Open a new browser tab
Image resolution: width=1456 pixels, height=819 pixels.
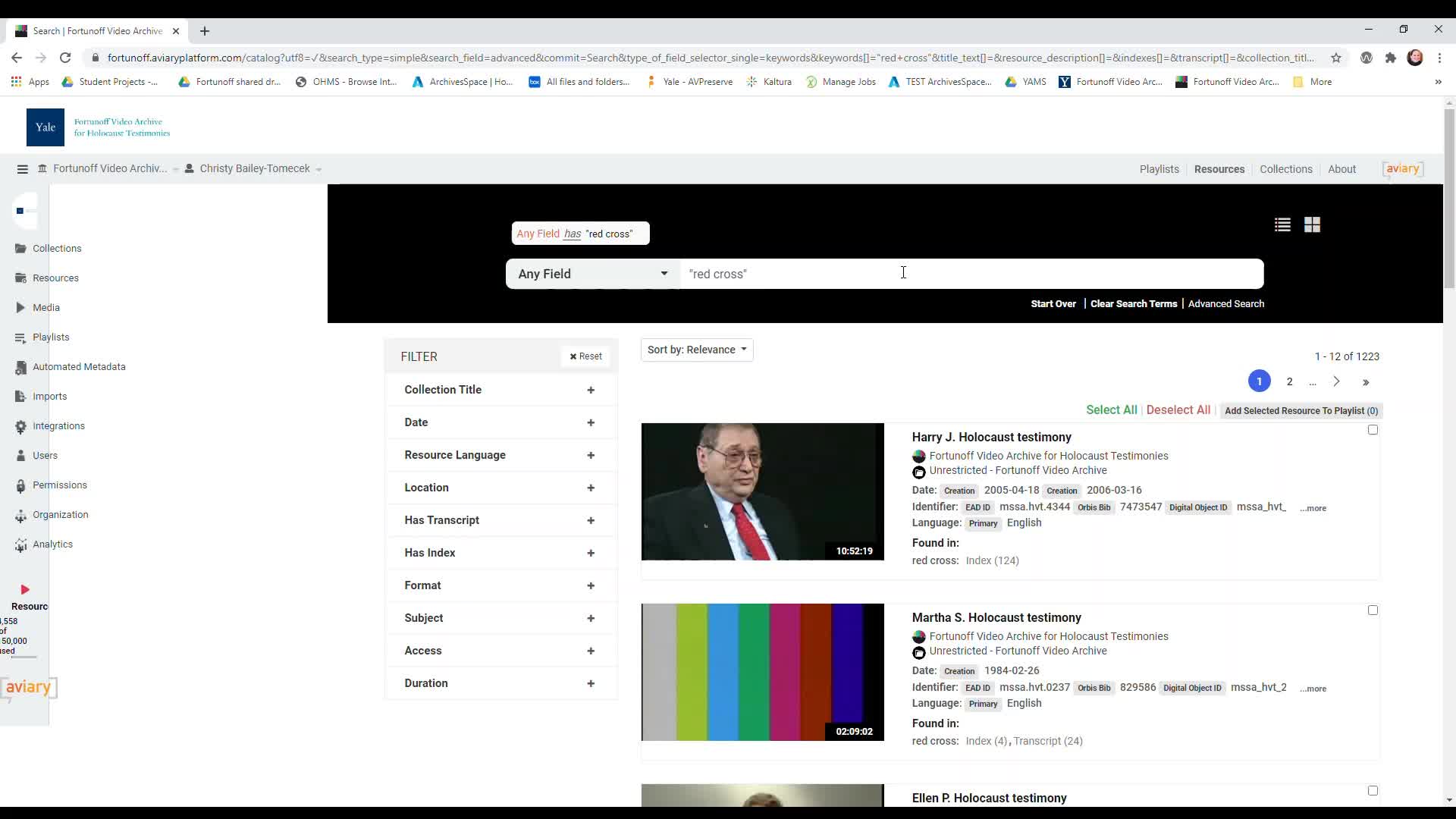205,31
